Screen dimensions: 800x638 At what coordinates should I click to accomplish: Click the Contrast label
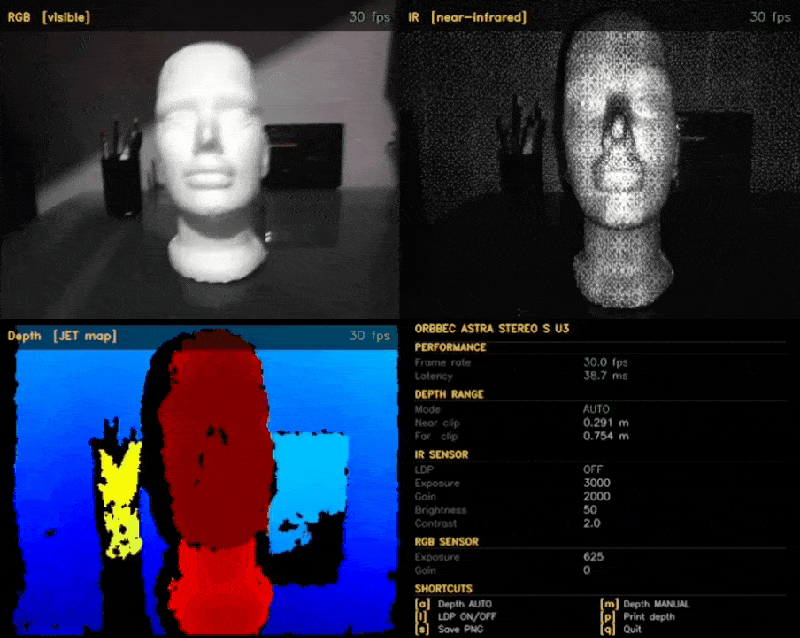436,523
